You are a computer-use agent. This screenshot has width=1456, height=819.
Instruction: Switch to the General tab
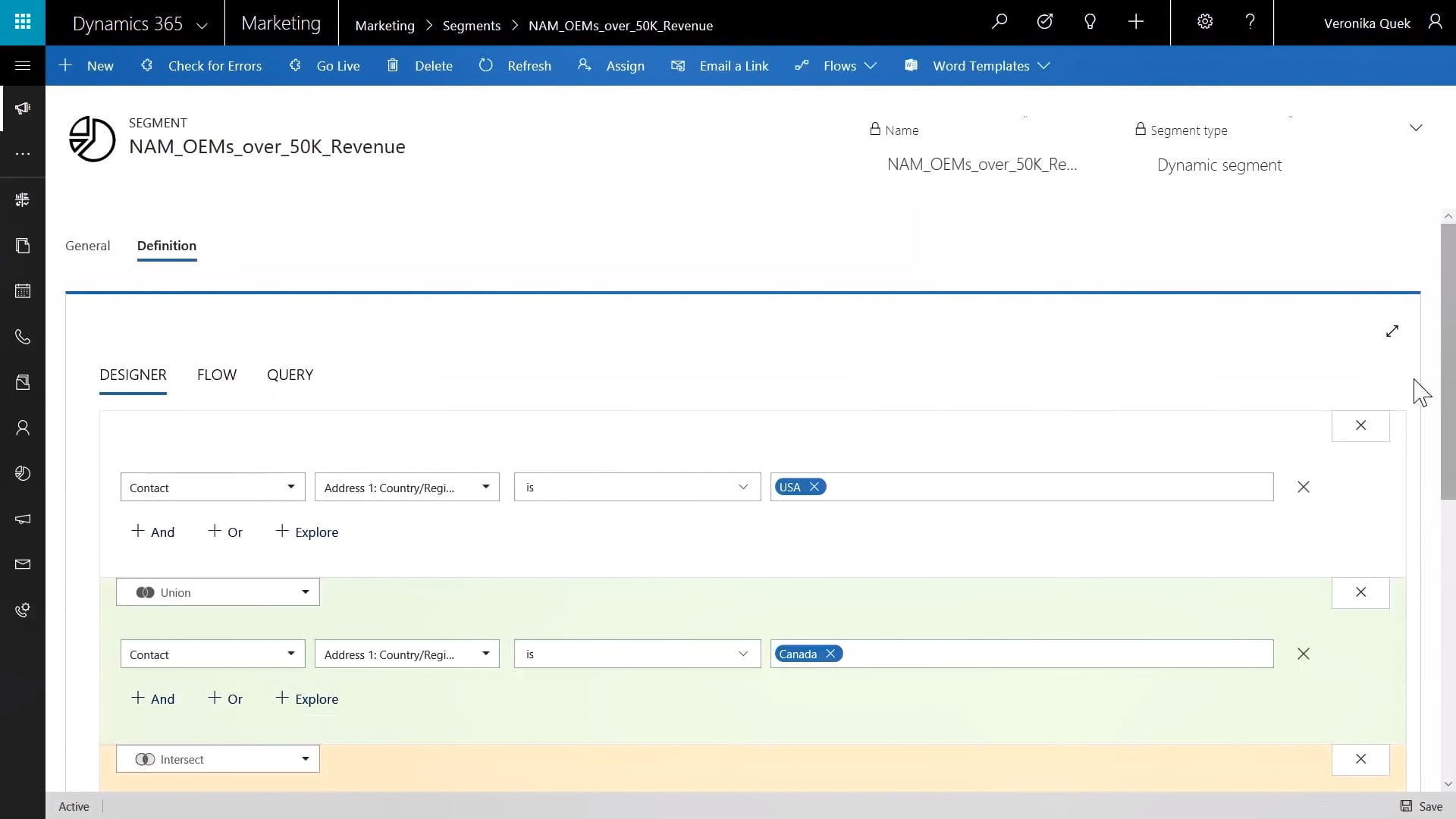pyautogui.click(x=87, y=246)
